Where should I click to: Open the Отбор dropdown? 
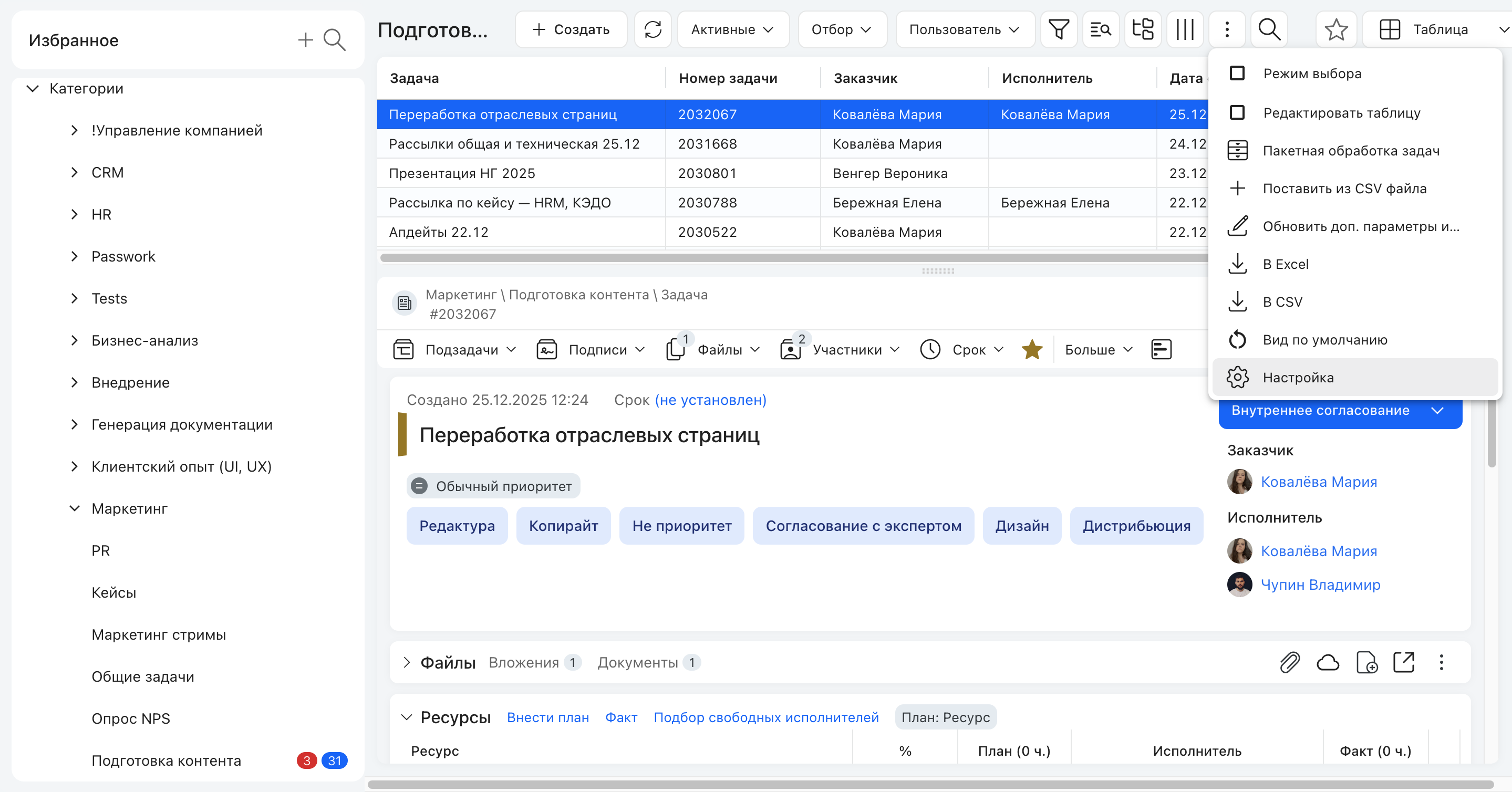click(842, 29)
